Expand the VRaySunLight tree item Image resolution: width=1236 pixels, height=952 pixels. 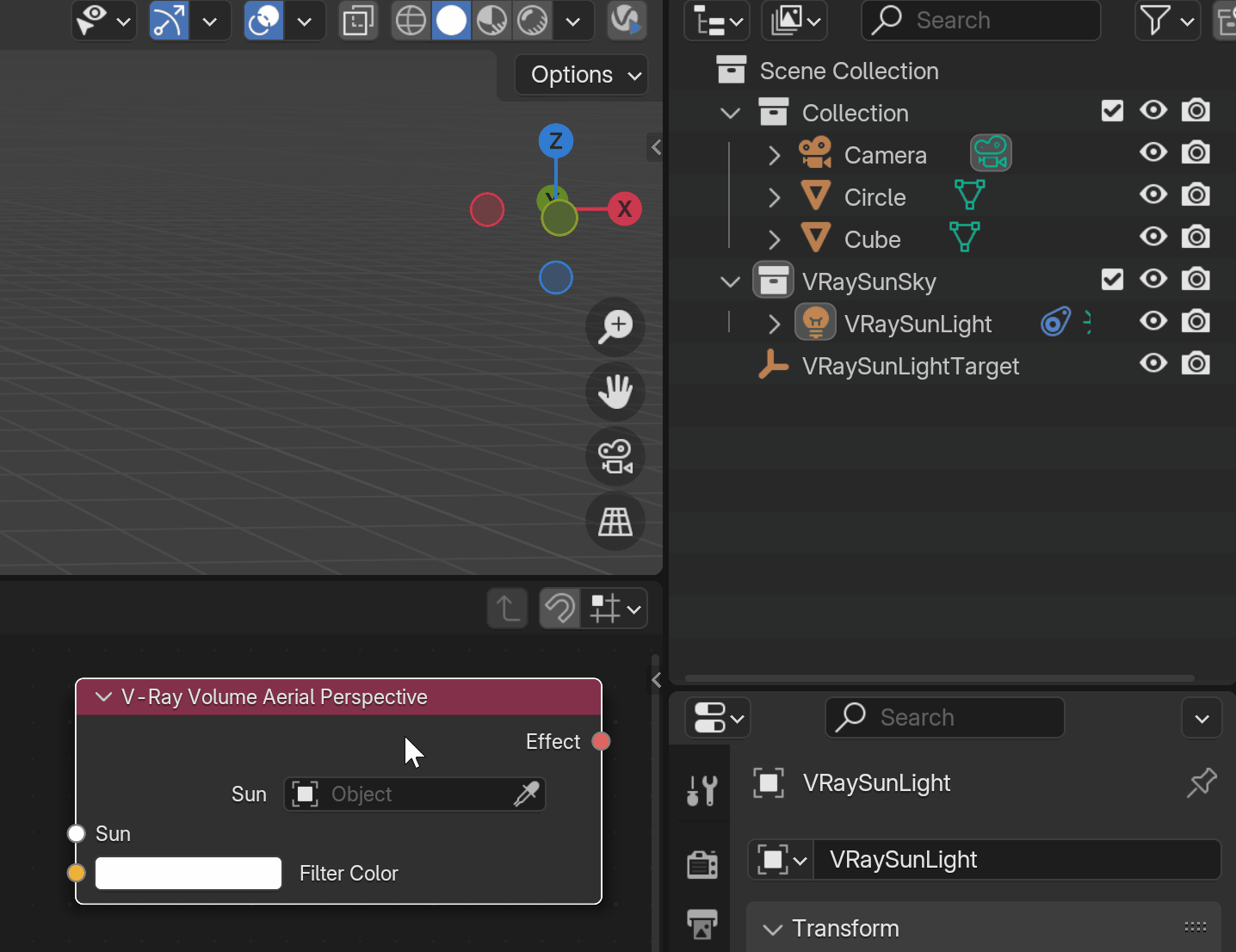point(774,324)
